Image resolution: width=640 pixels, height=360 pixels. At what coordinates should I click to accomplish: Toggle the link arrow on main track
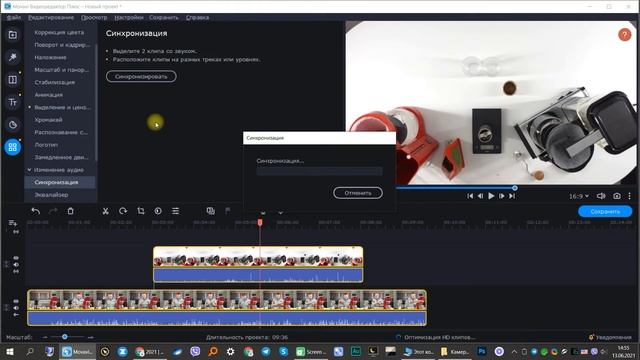coord(16,315)
